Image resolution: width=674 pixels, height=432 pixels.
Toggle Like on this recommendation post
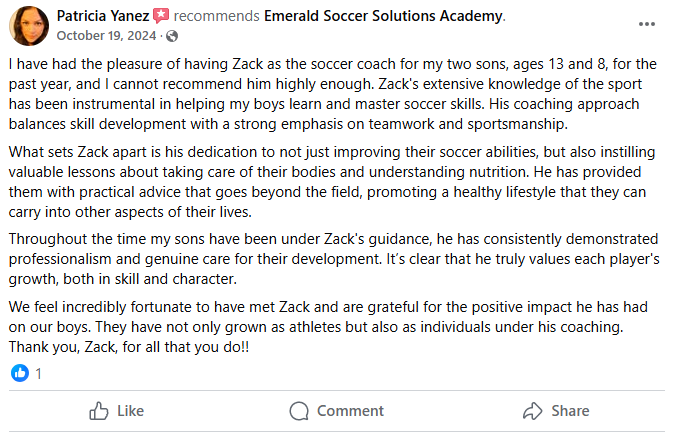coord(116,411)
